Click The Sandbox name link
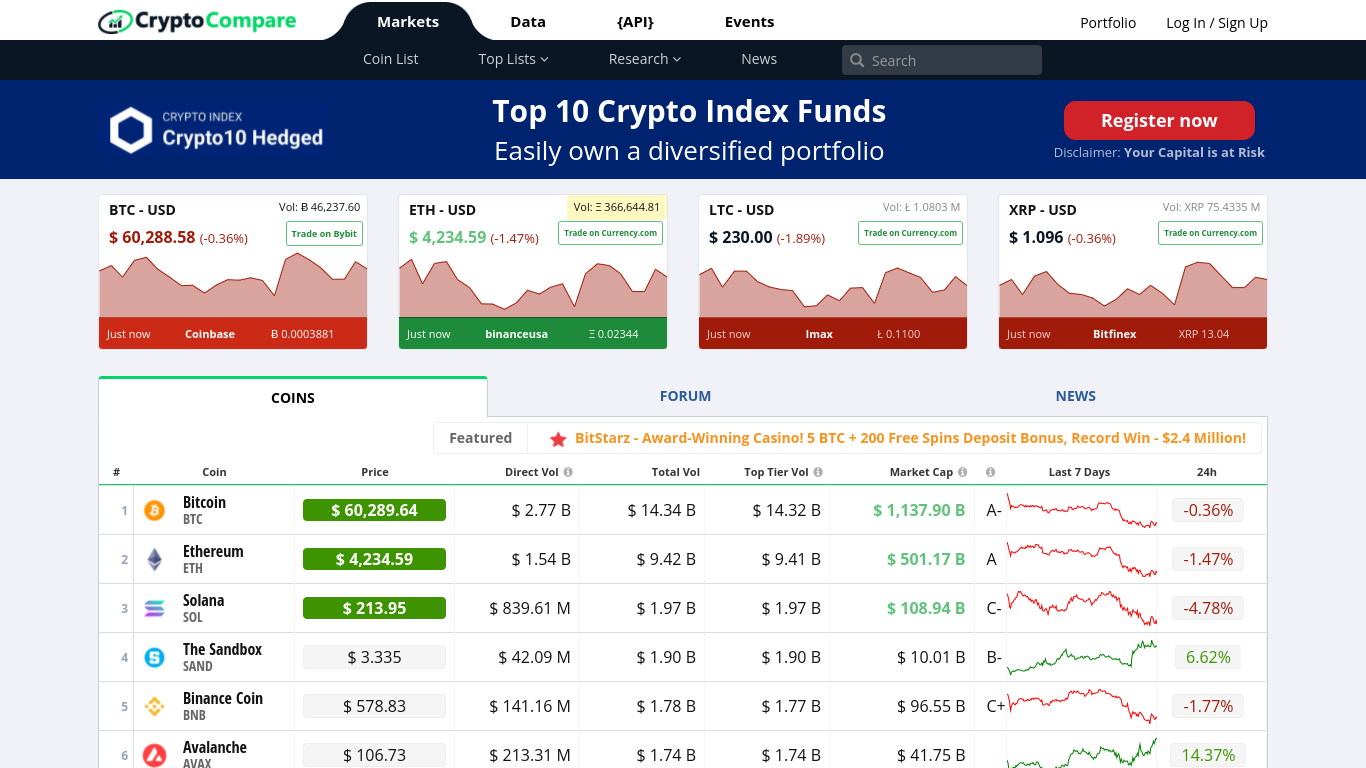The height and width of the screenshot is (768, 1366). point(222,649)
